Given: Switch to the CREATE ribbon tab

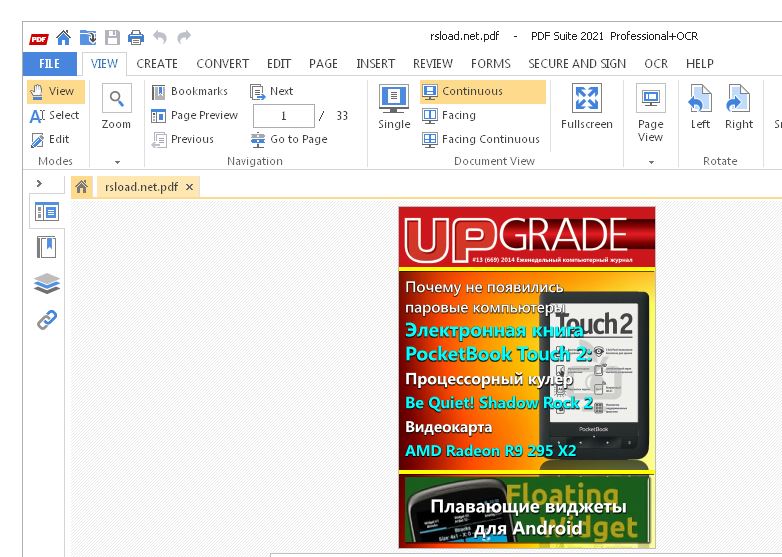Looking at the screenshot, I should pyautogui.click(x=157, y=64).
